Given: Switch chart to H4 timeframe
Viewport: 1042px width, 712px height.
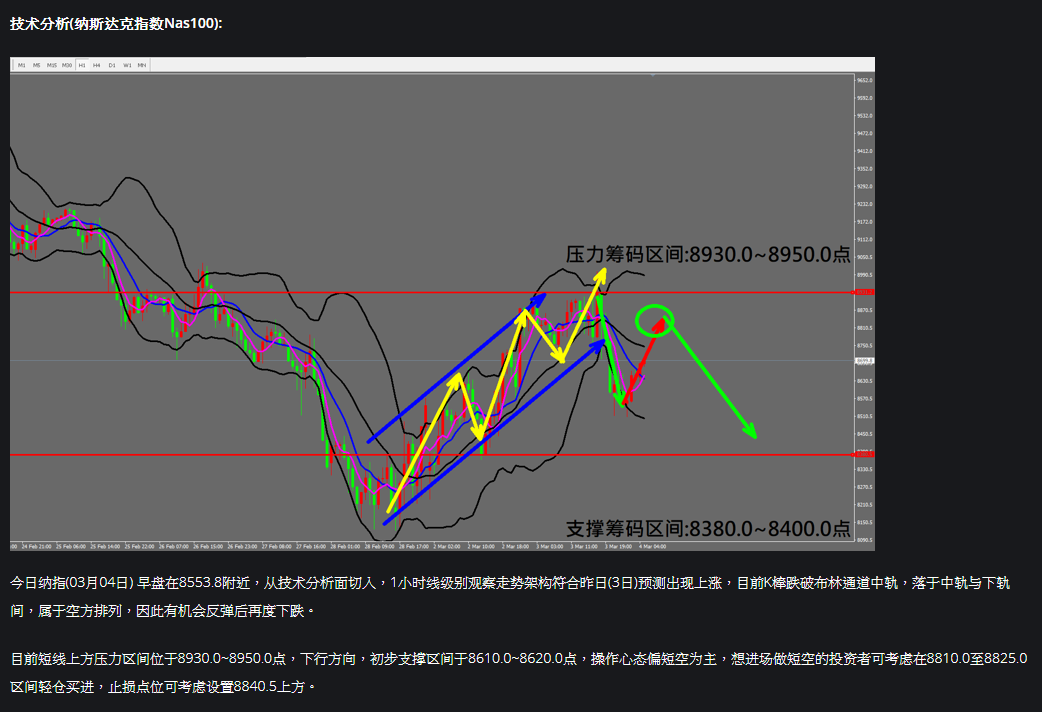Looking at the screenshot, I should click(x=96, y=65).
